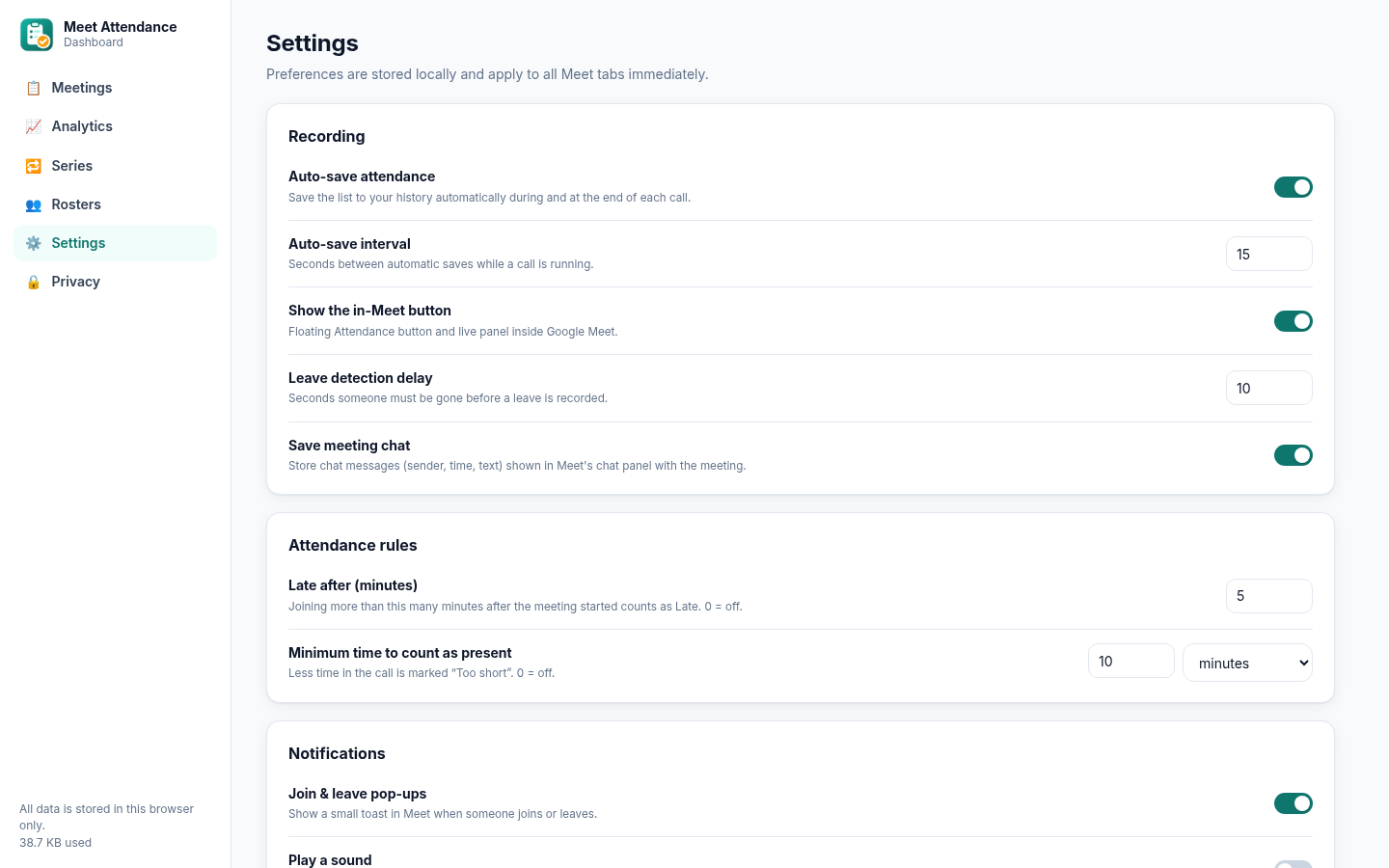Click the Dashboard subtitle text

[x=94, y=42]
